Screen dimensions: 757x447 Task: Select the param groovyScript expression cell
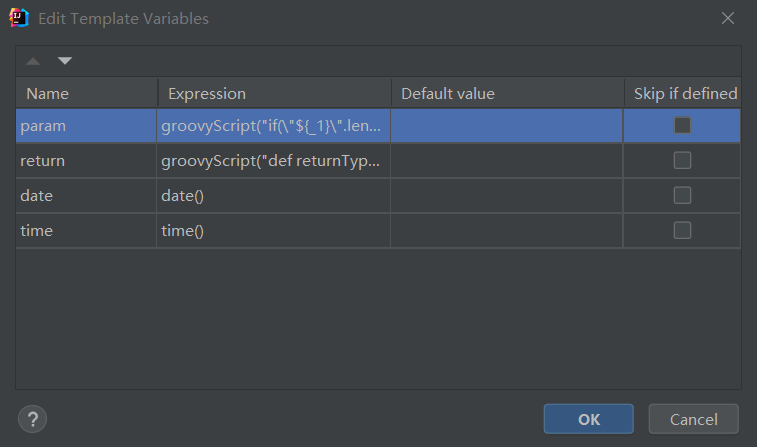pos(273,126)
